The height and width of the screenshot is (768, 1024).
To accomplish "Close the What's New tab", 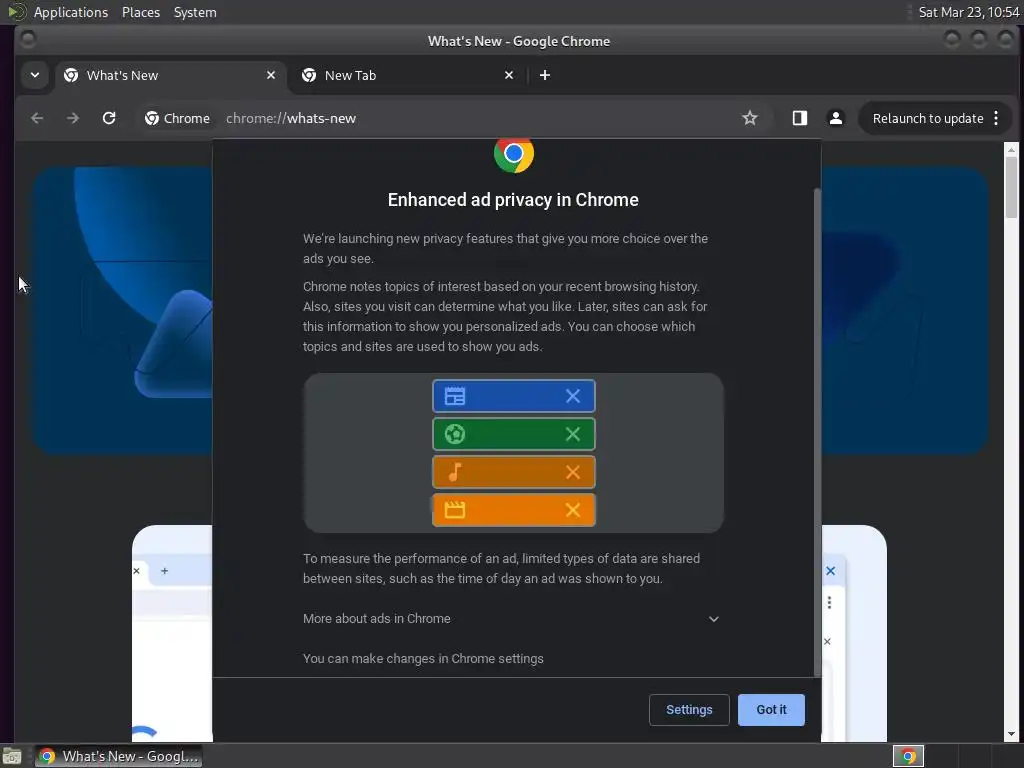I will (x=271, y=75).
